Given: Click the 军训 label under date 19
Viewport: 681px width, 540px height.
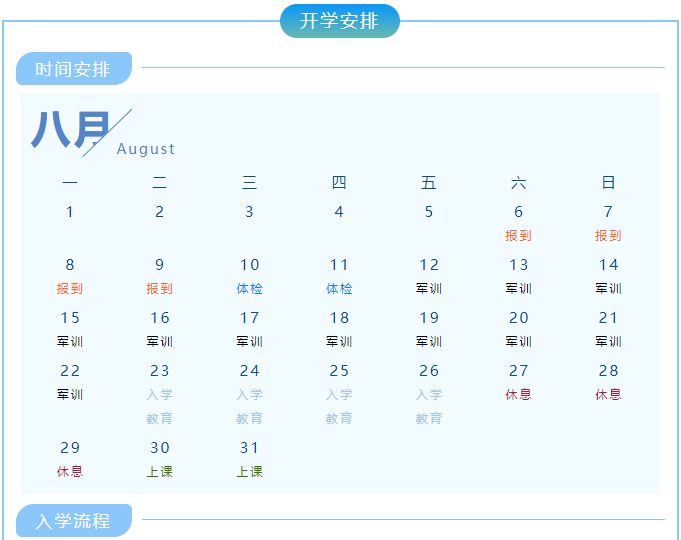Looking at the screenshot, I should [429, 341].
